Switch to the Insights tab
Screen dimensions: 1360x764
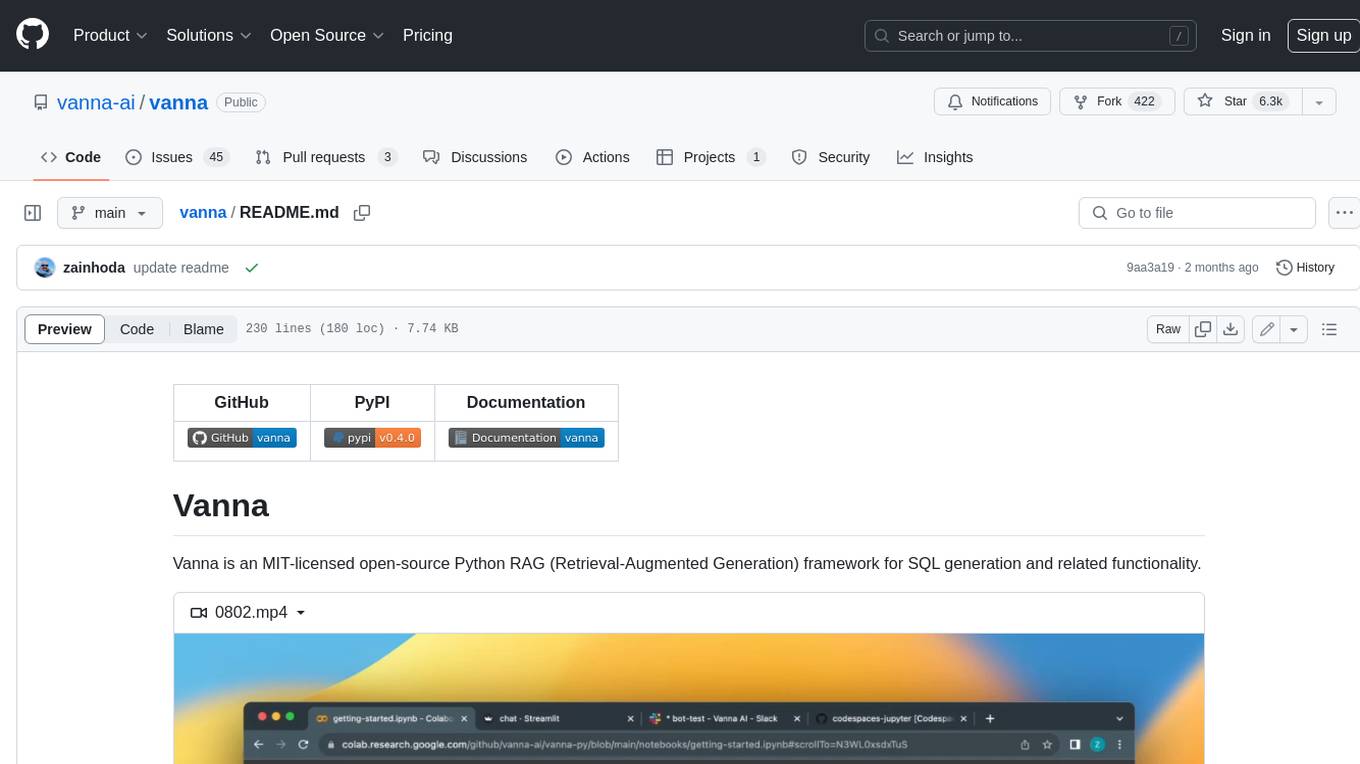[935, 157]
